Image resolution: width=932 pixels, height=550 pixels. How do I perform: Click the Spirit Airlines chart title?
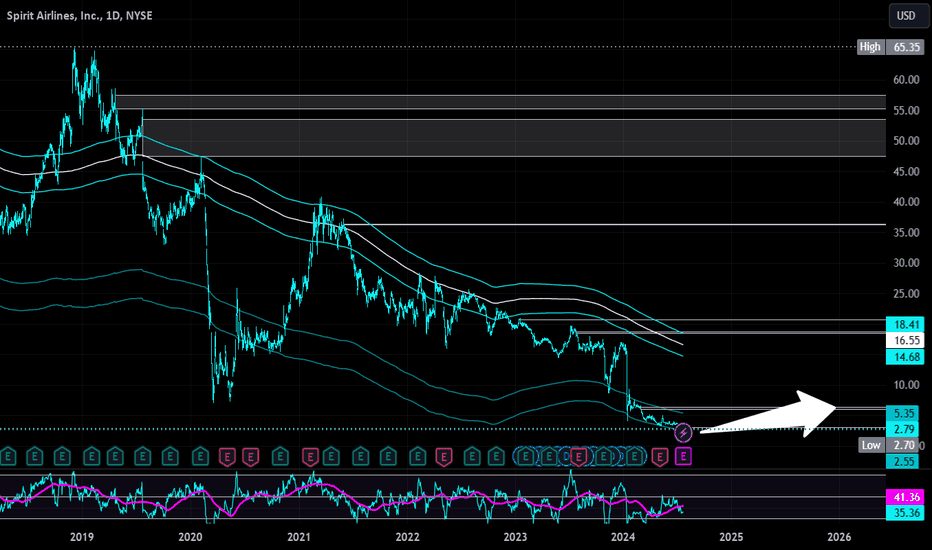point(79,15)
